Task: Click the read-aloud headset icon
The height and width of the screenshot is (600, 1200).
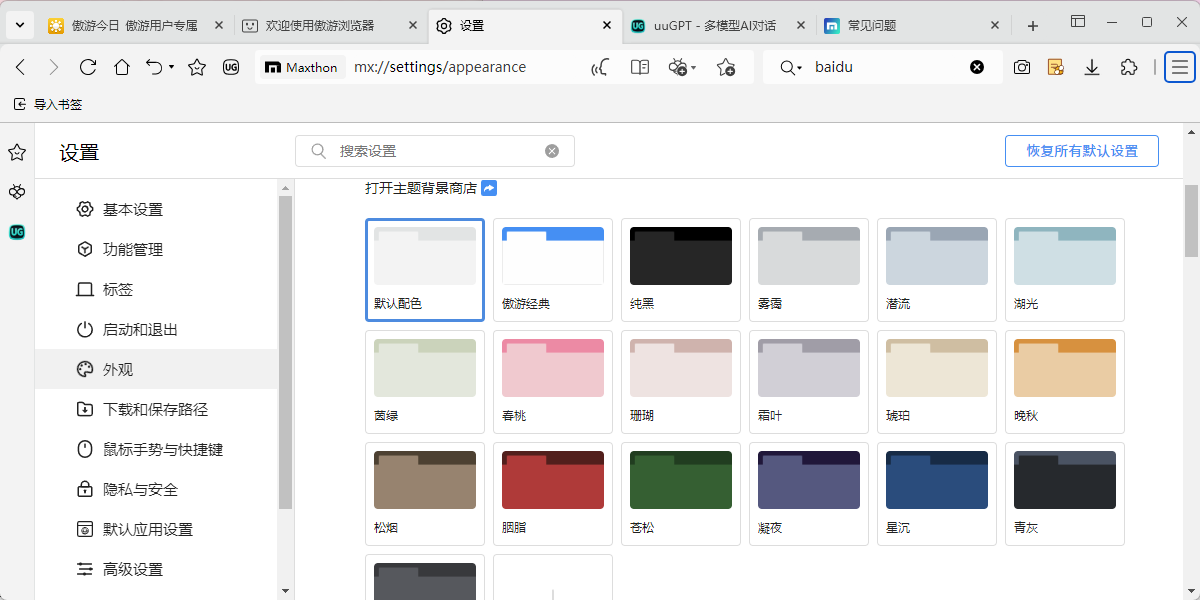Action: click(x=600, y=67)
